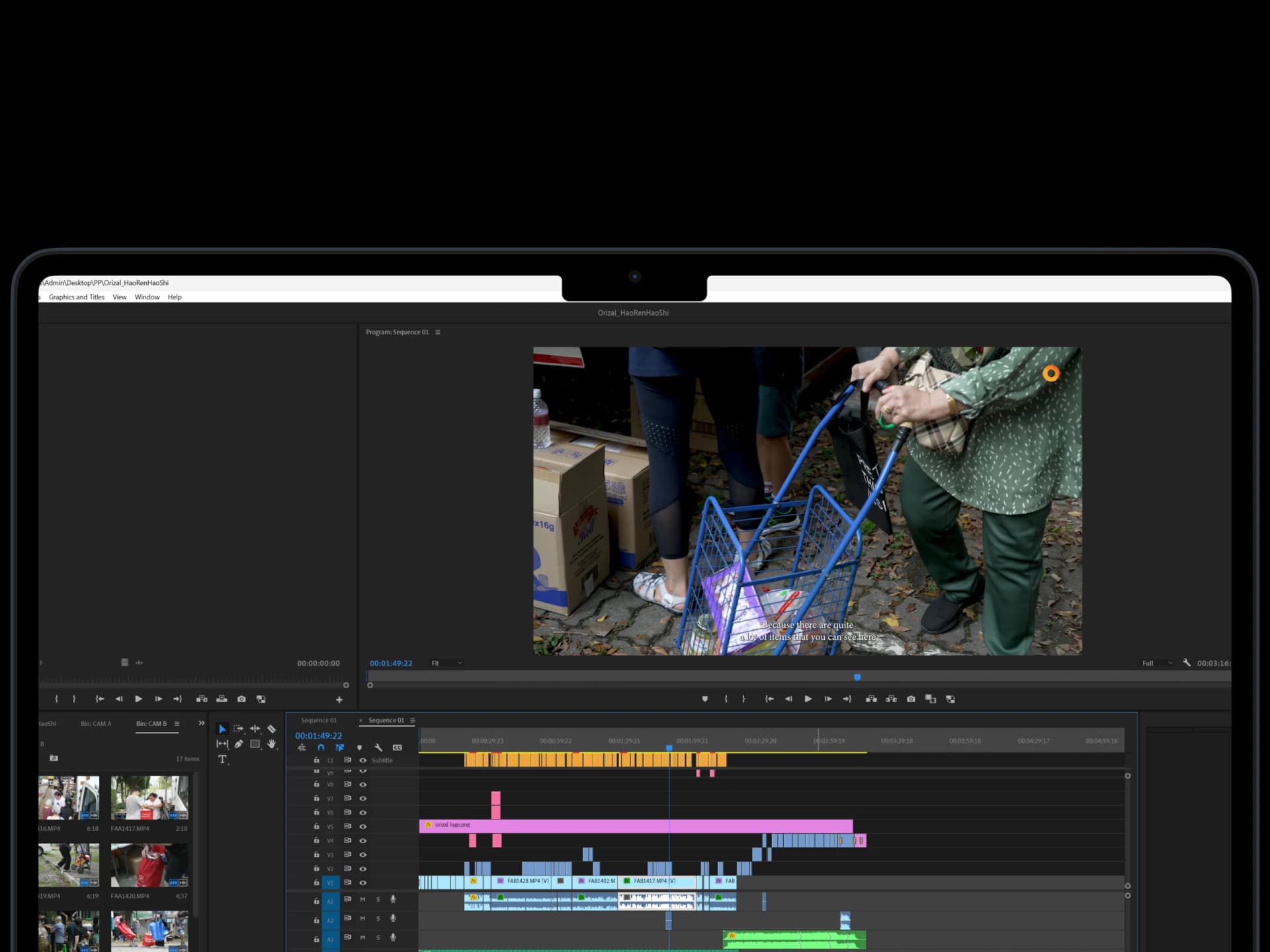Viewport: 1270px width, 952px height.
Task: Toggle Linked Selection in the timeline
Action: point(340,747)
